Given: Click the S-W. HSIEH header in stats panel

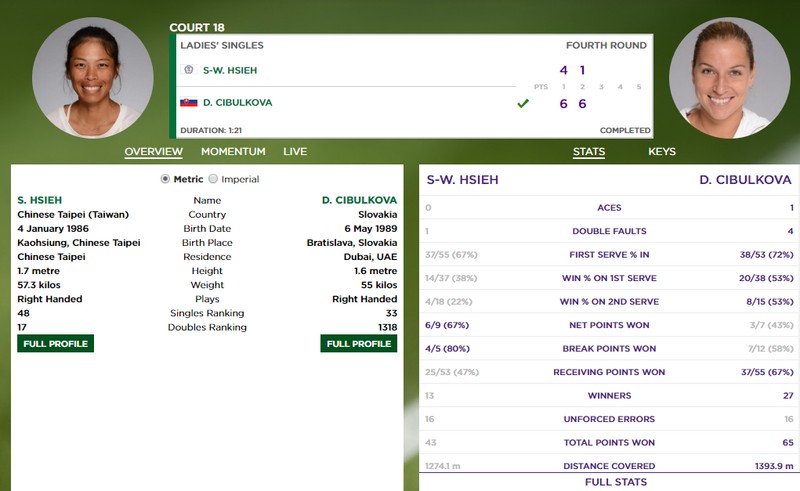Looking at the screenshot, I should [462, 180].
